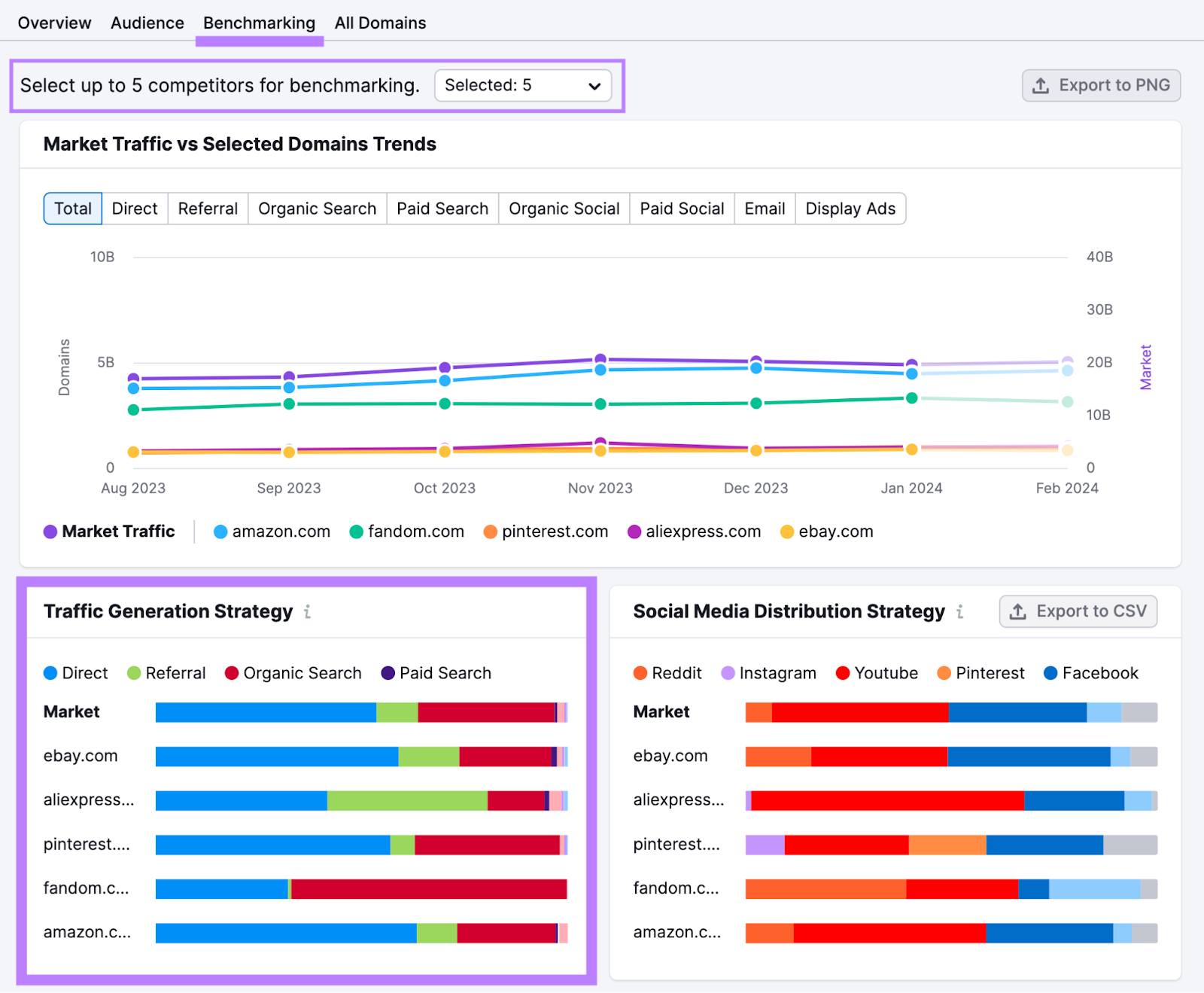Click the export icon inside Export to CSV
Image resolution: width=1204 pixels, height=993 pixels.
[x=1017, y=611]
